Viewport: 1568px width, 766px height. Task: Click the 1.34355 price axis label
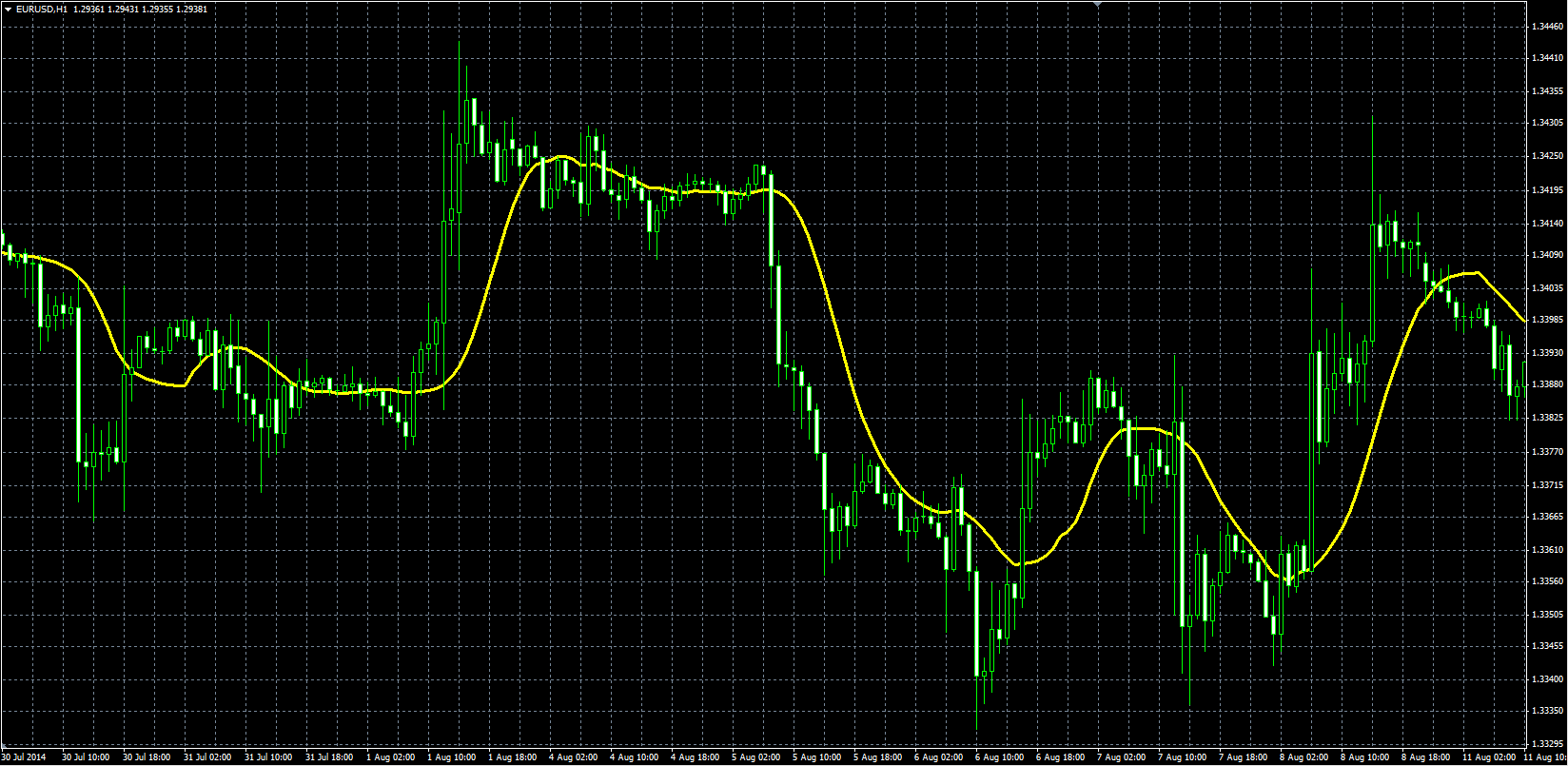(x=1548, y=91)
